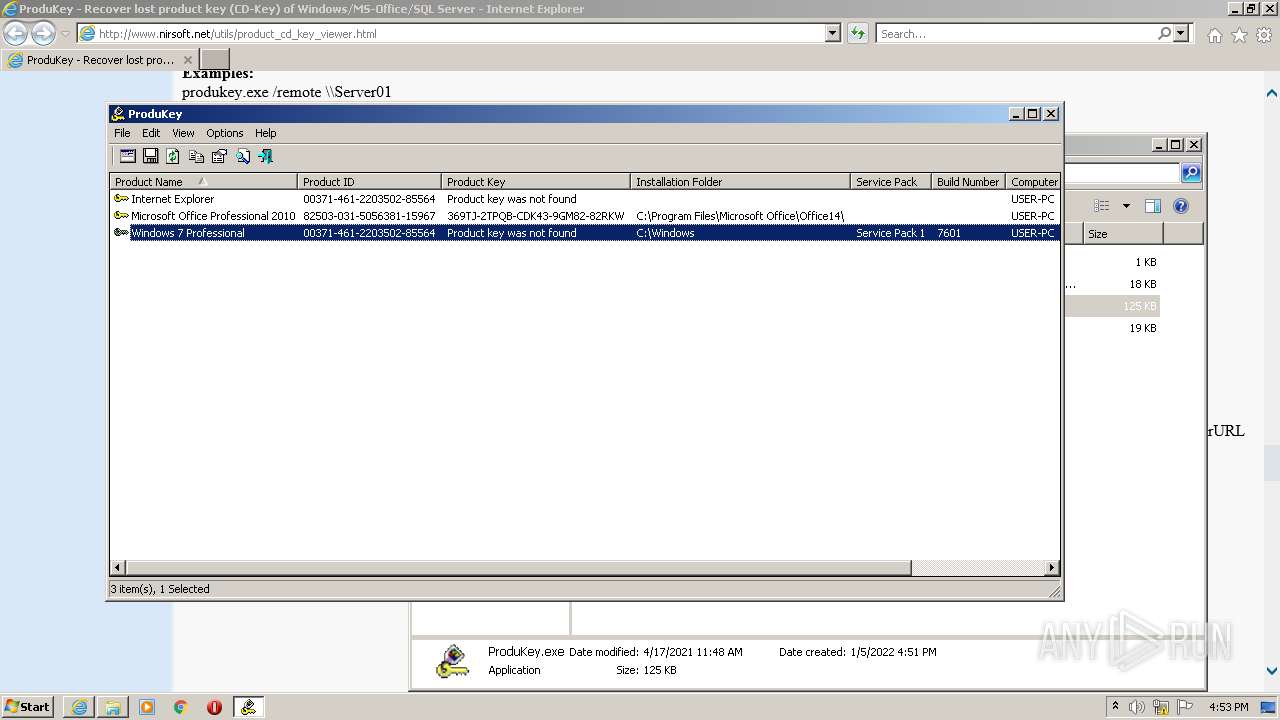Click the Office product key 369TJ-2TPQB cell
This screenshot has height=720, width=1280.
point(536,216)
